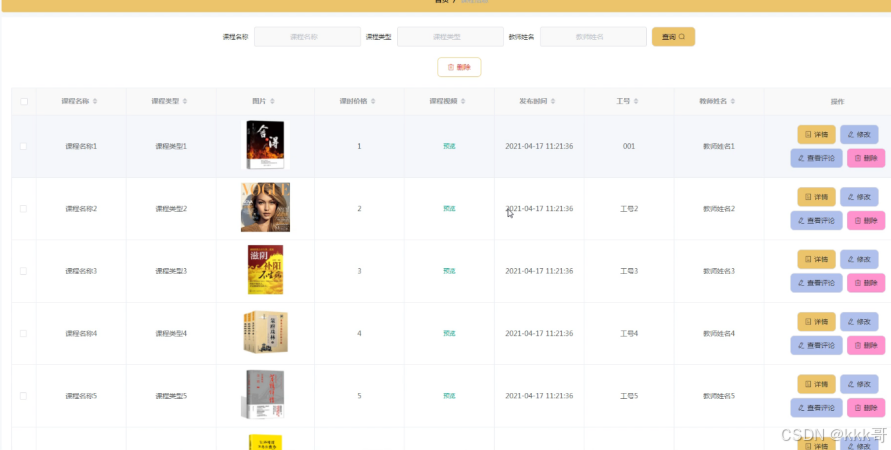This screenshot has width=891, height=450.
Task: Select the 课程名称3 cell
Action: pos(81,271)
